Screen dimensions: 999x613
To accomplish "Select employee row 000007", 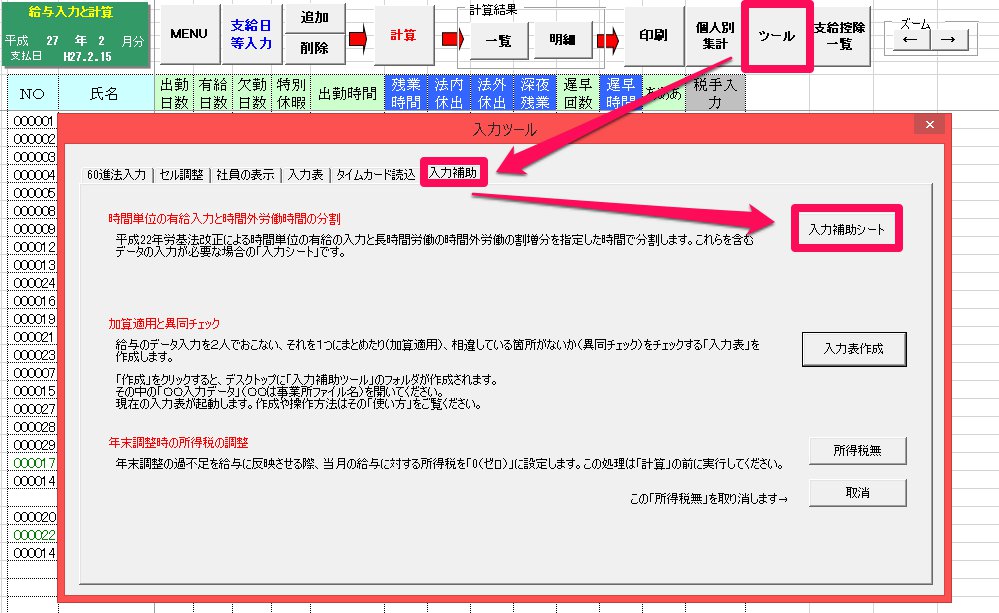I will pyautogui.click(x=33, y=373).
